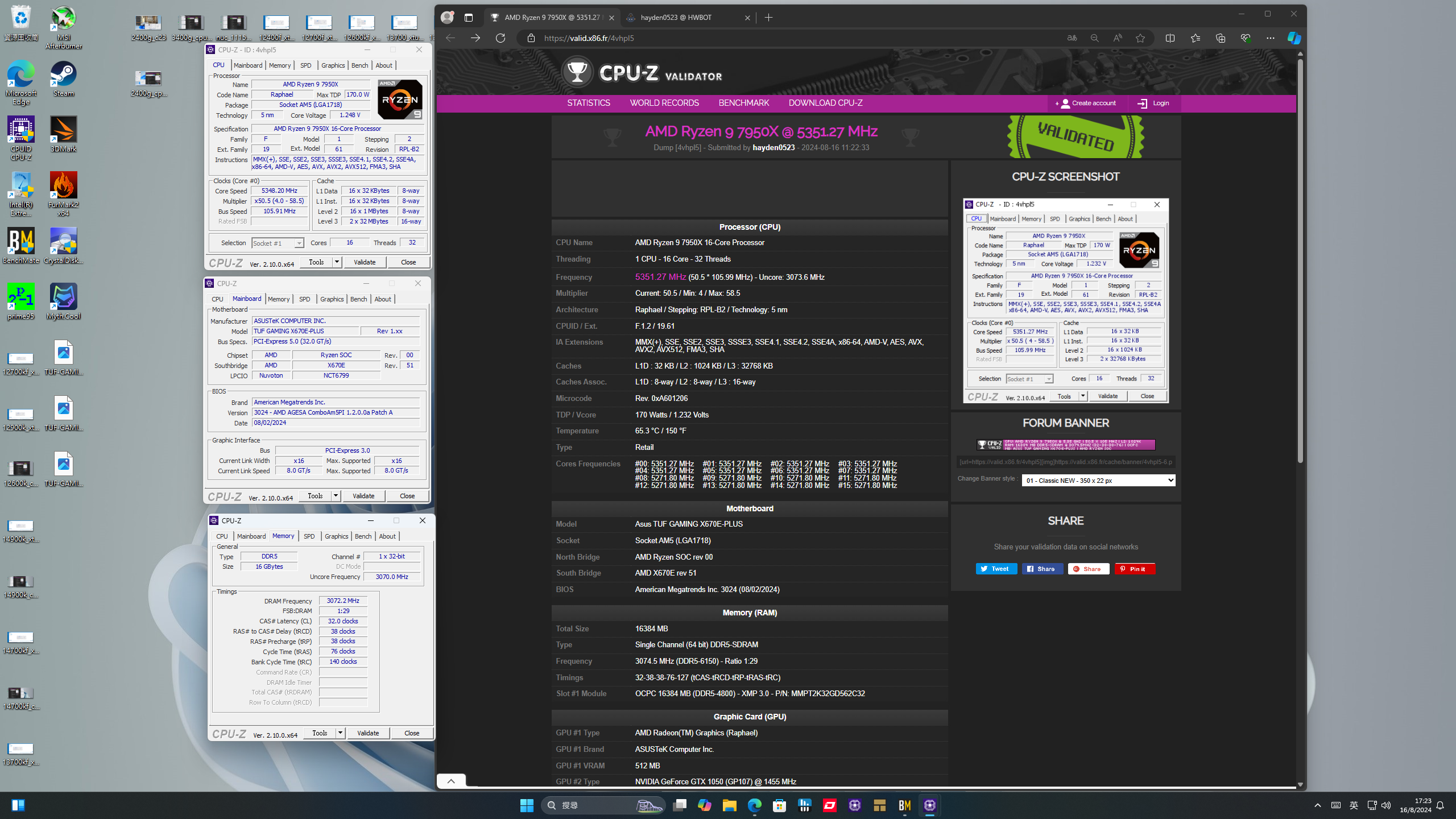Click the Edge address bar URL
Screen dimensions: 1456x819
589,38
